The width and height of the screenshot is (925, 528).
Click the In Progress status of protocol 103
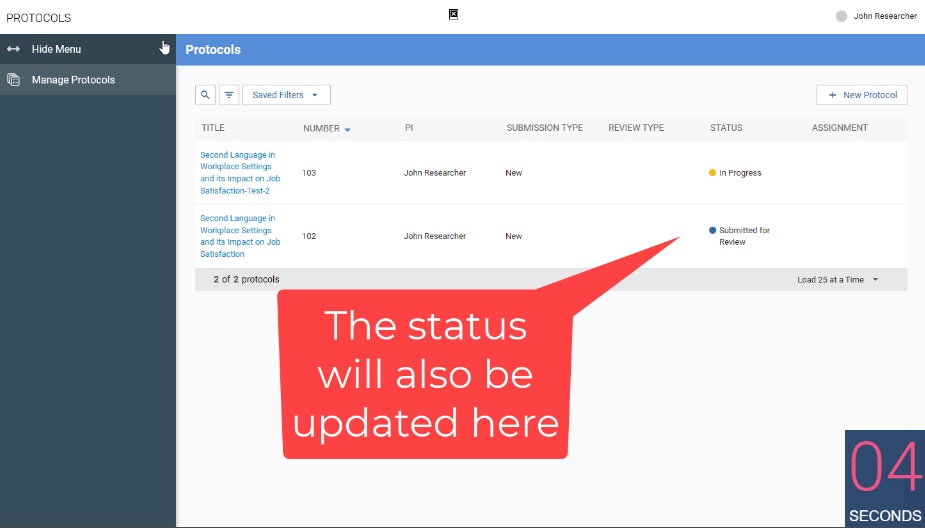click(739, 173)
